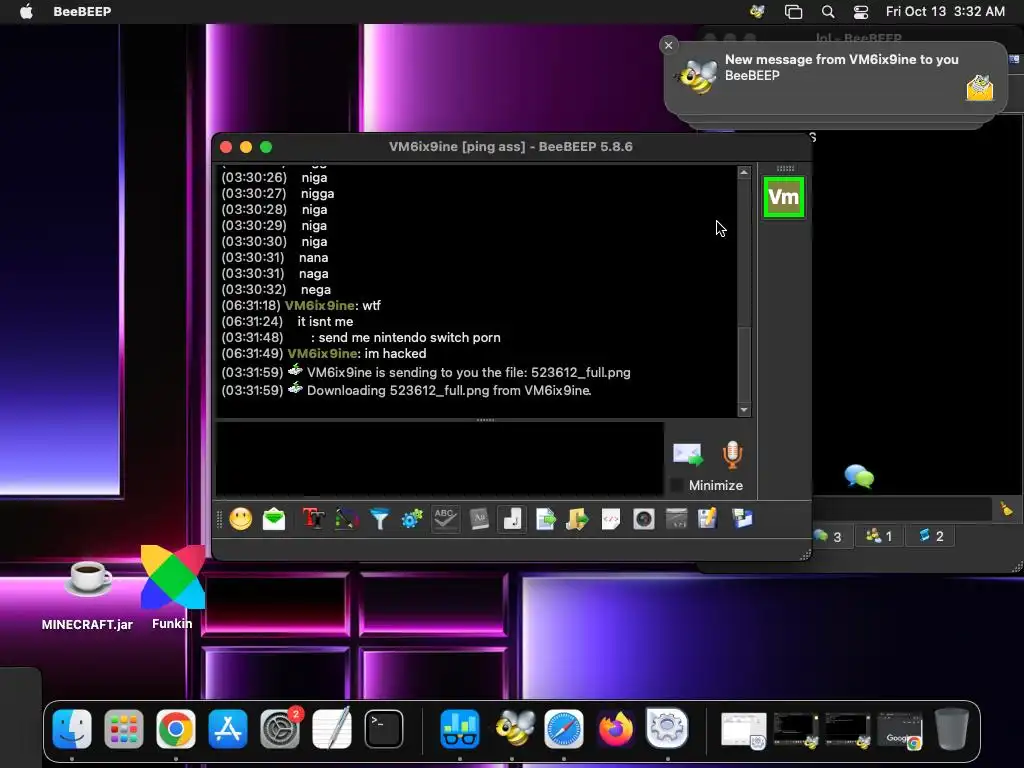Toggle the ABC spell checking icon

[445, 519]
